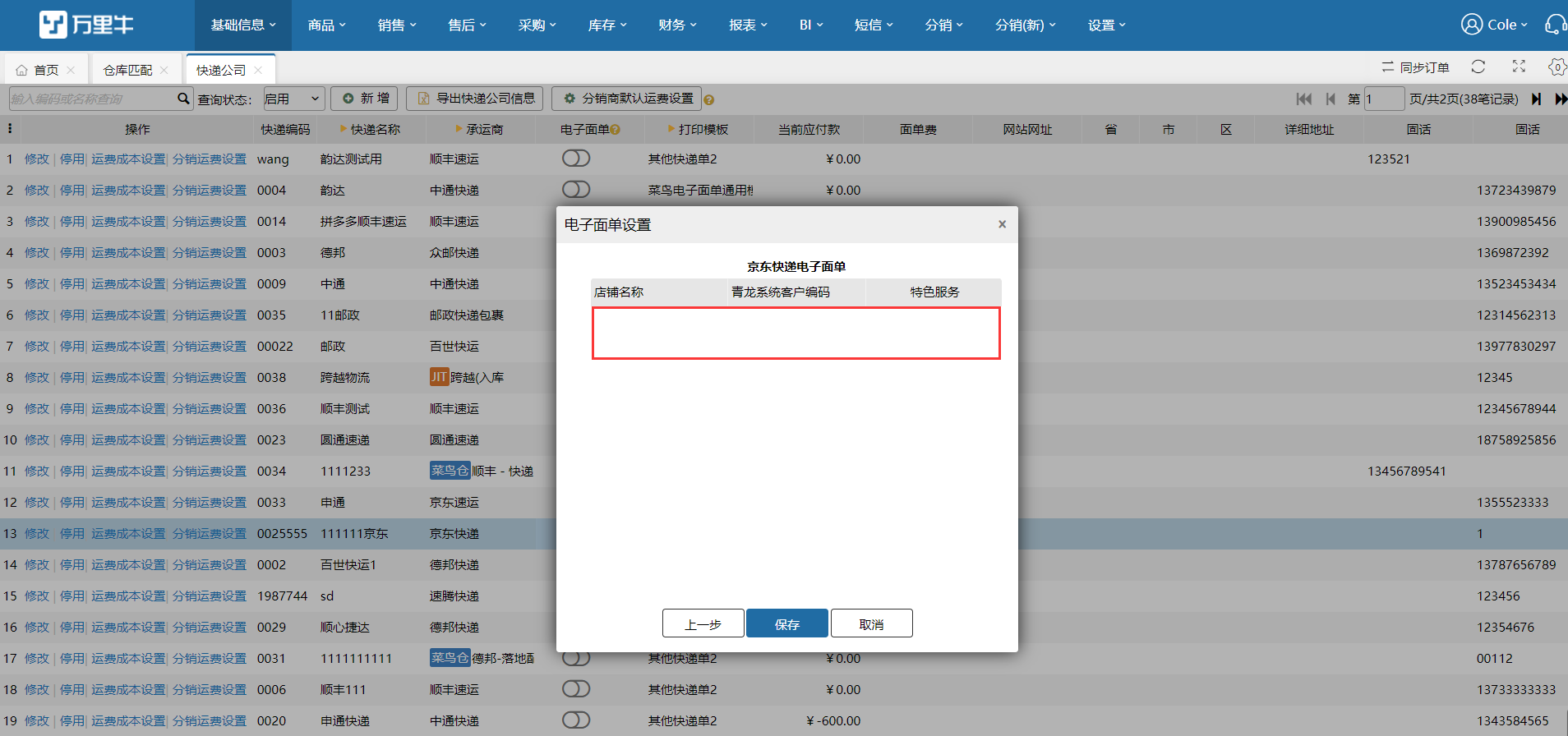Click the fullscreen expand icon
The width and height of the screenshot is (1568, 736).
pyautogui.click(x=1519, y=67)
